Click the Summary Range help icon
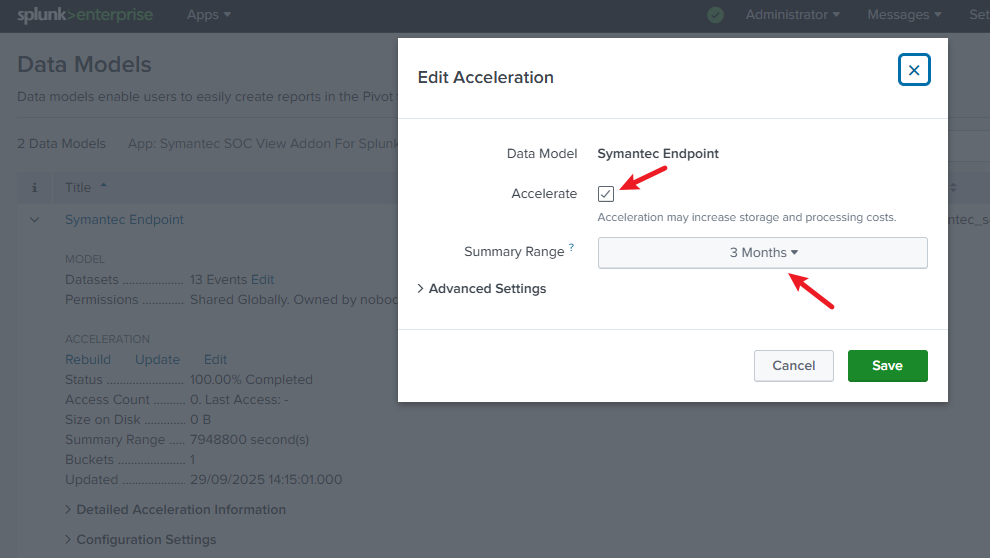 click(572, 247)
